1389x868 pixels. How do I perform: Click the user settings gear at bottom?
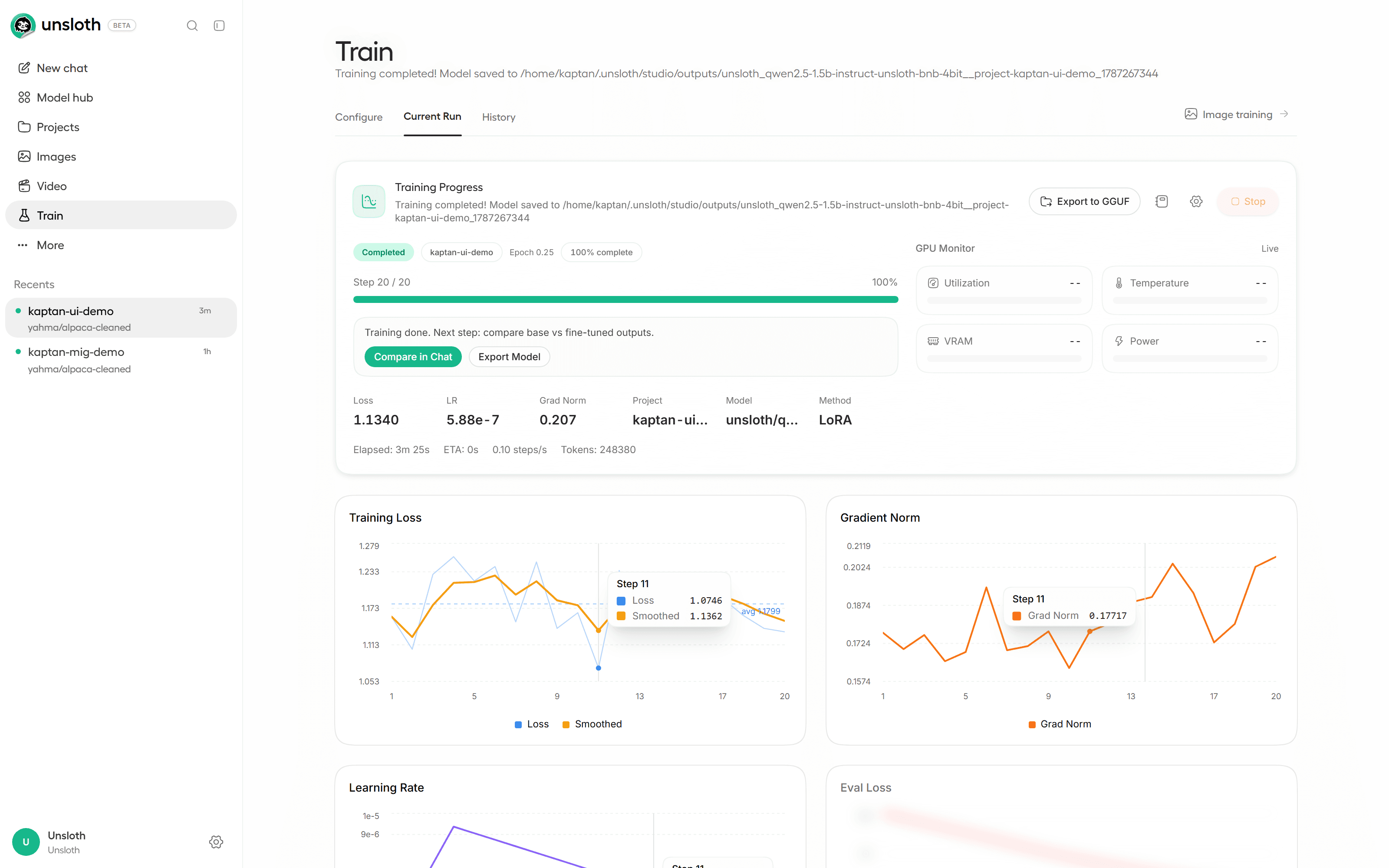(x=216, y=842)
